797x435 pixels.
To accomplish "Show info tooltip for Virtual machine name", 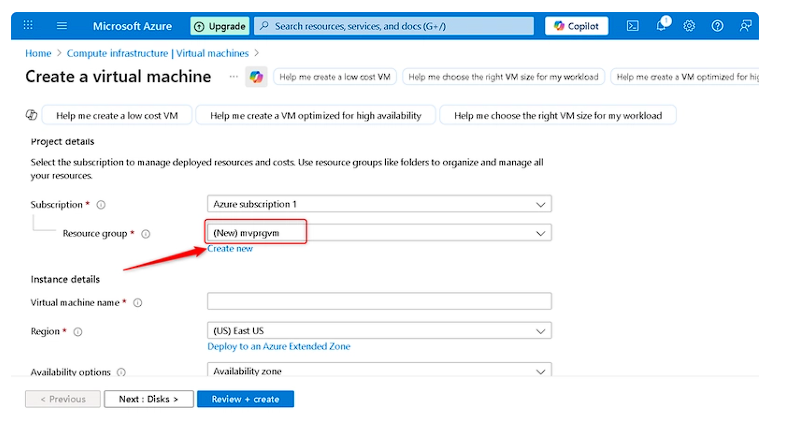I will pos(138,302).
